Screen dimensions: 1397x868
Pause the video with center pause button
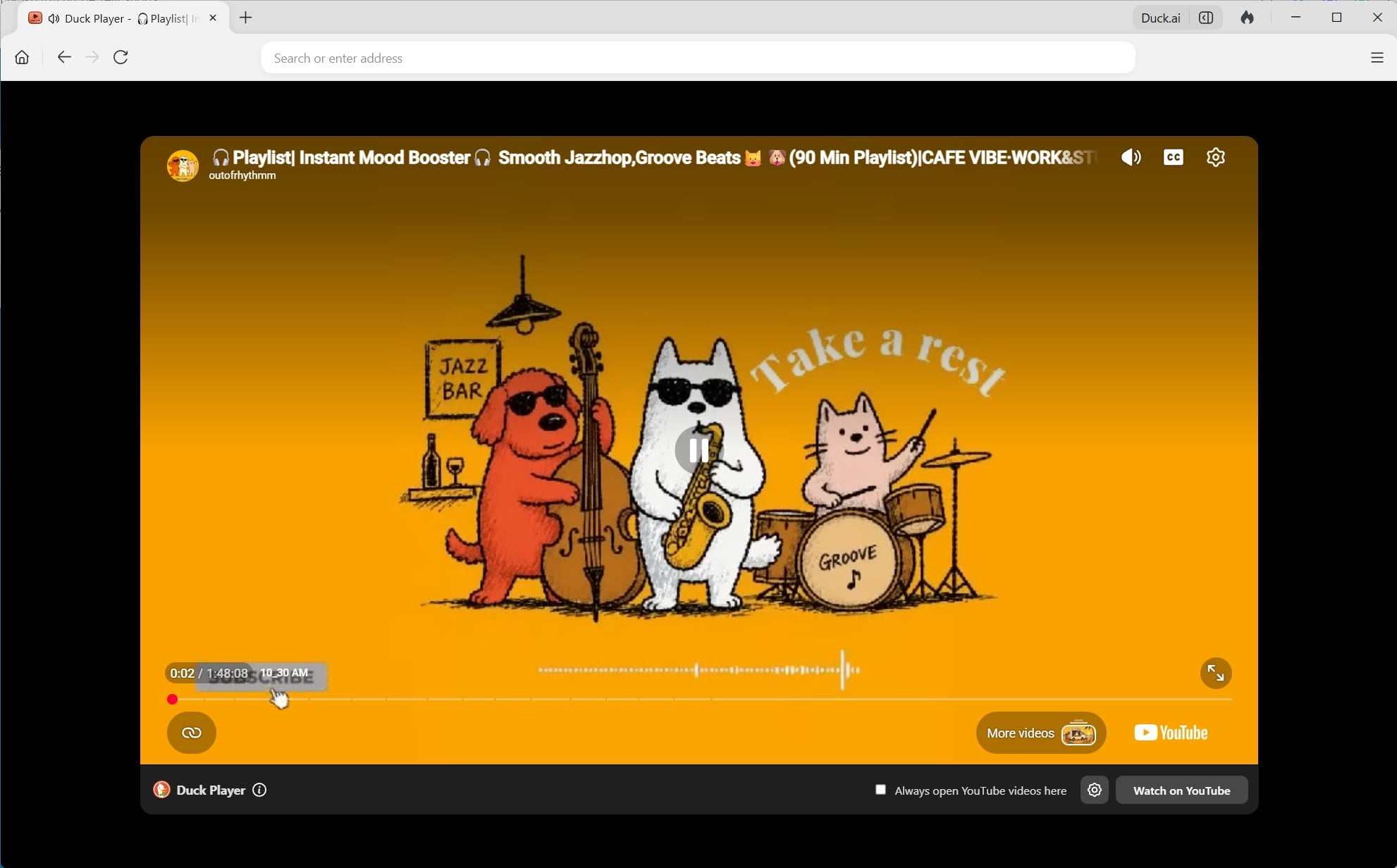tap(698, 449)
